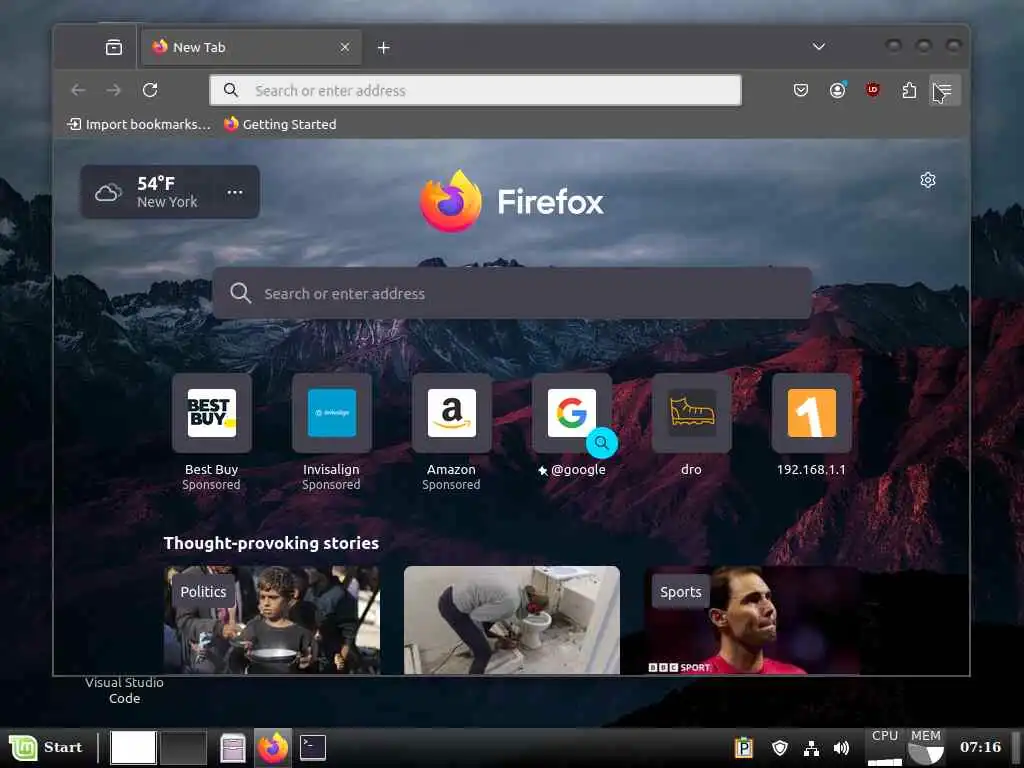
Task: Open the Best Buy shortcut tile
Action: point(212,413)
